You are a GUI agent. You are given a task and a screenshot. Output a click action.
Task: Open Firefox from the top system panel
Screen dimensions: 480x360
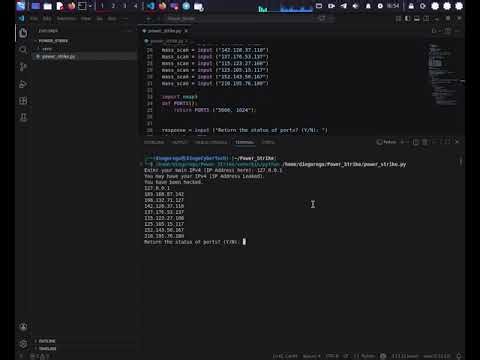[71, 6]
